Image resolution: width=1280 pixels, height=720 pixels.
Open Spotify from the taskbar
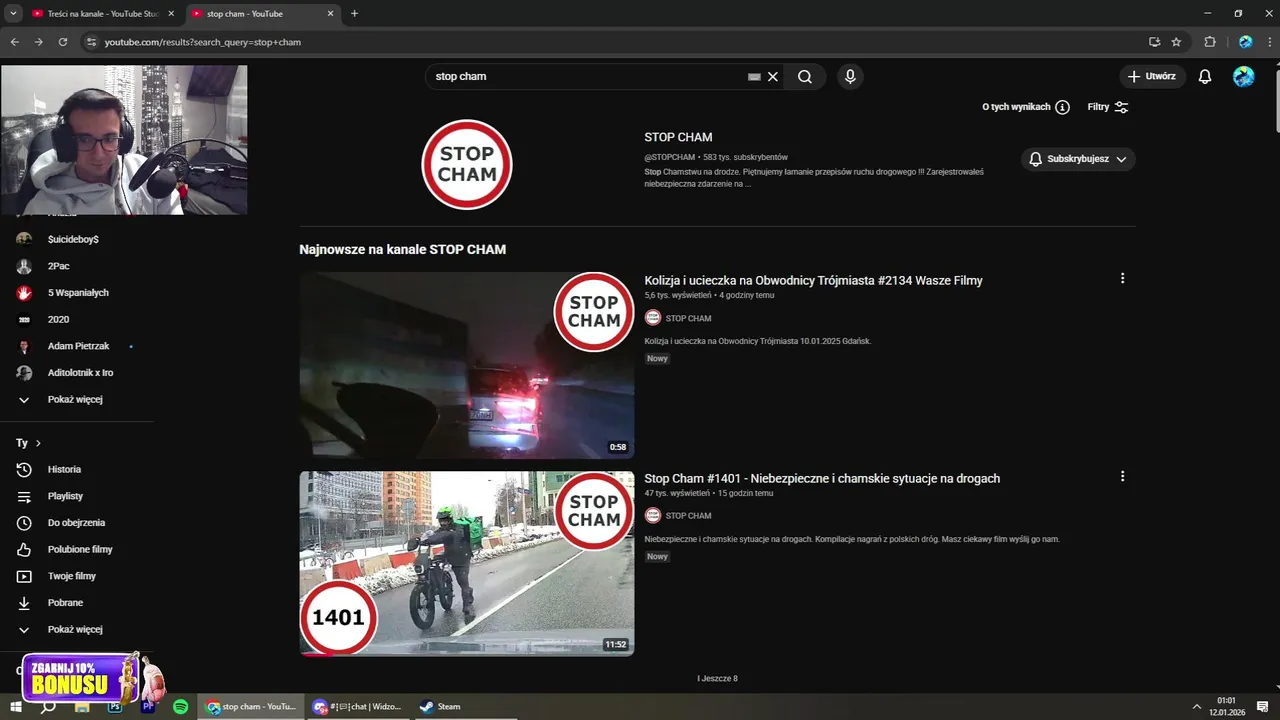180,706
